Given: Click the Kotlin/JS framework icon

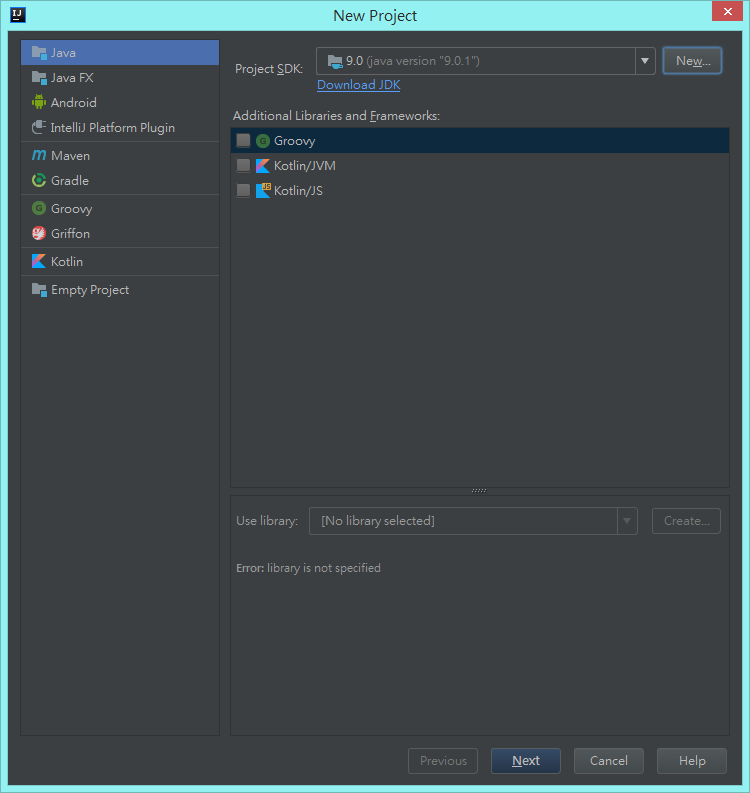Looking at the screenshot, I should point(263,190).
